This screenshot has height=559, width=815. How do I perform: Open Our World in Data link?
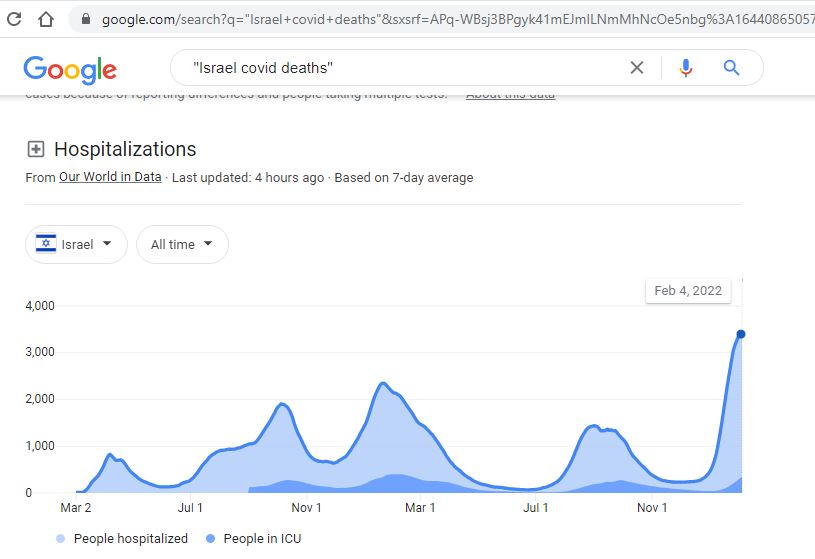[x=110, y=178]
